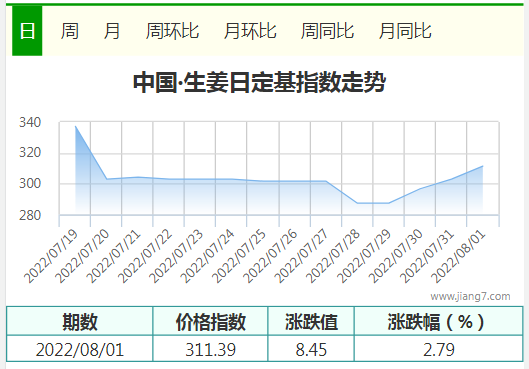Screen dimensions: 529x369
Task: Click the 340 y-axis label
Action: point(30,122)
